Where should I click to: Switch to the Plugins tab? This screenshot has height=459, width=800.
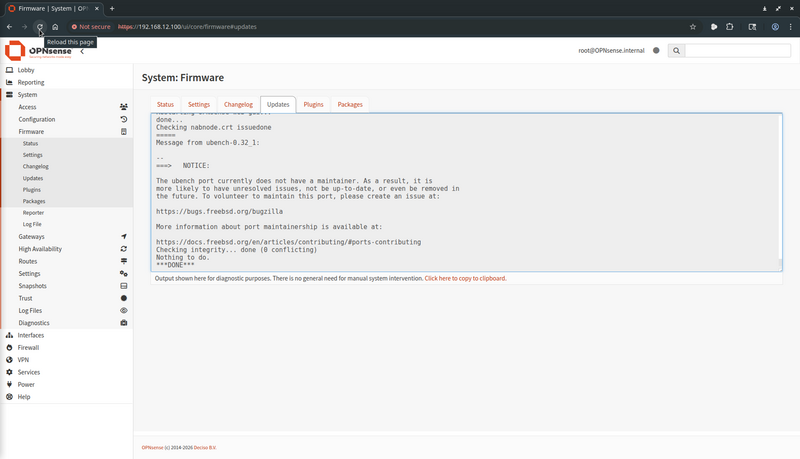coord(313,105)
